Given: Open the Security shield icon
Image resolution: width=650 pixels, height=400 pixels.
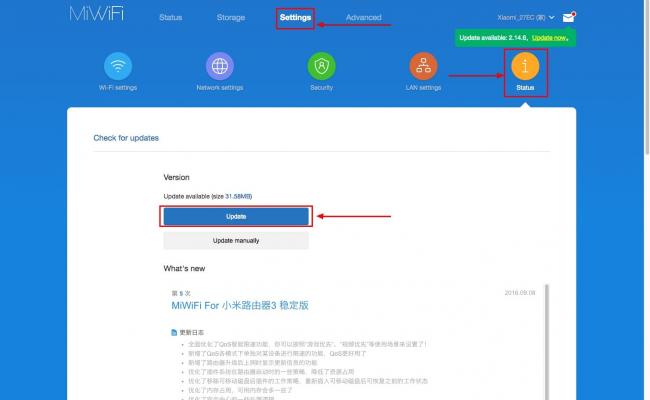Looking at the screenshot, I should [321, 66].
